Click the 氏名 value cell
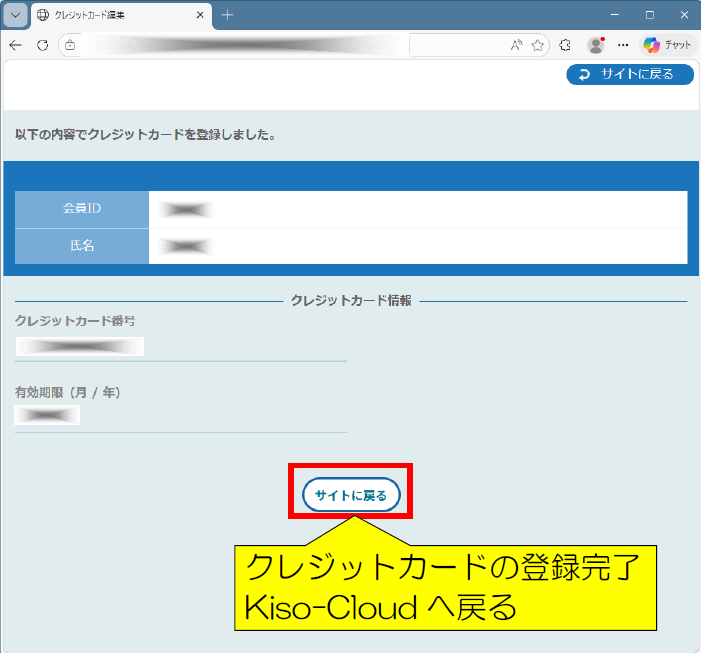 pyautogui.click(x=417, y=246)
